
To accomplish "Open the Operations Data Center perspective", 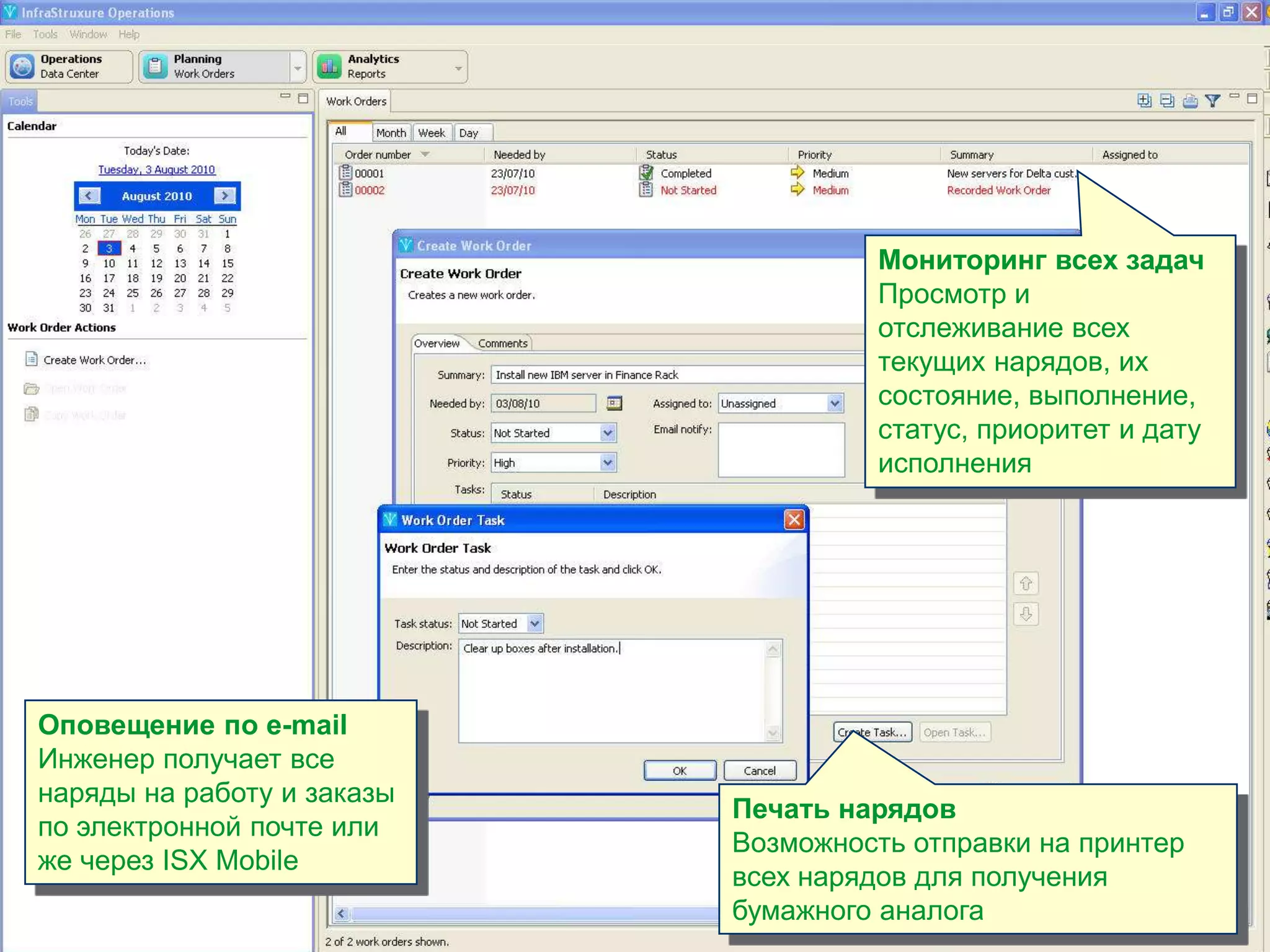I will (x=69, y=66).
